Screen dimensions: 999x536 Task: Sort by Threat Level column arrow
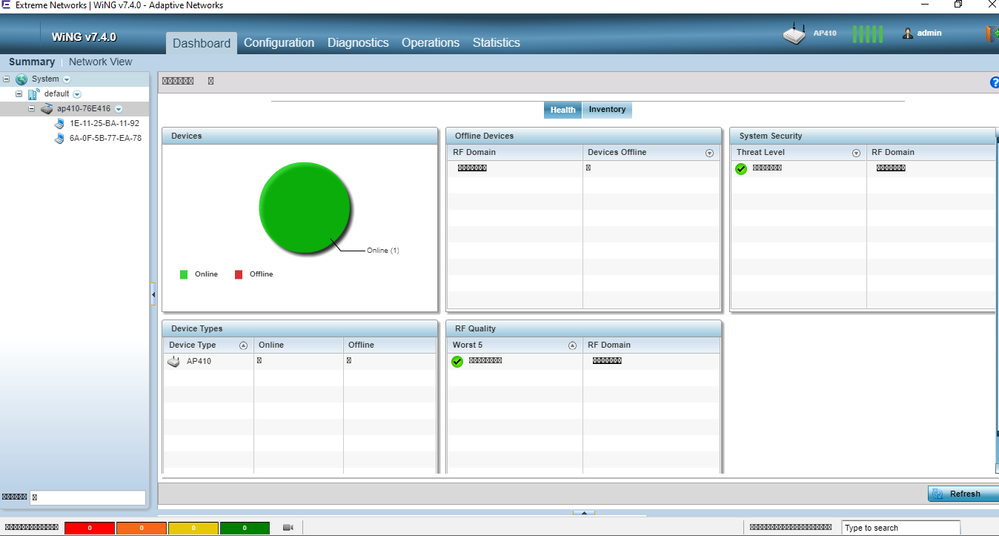pyautogui.click(x=856, y=153)
